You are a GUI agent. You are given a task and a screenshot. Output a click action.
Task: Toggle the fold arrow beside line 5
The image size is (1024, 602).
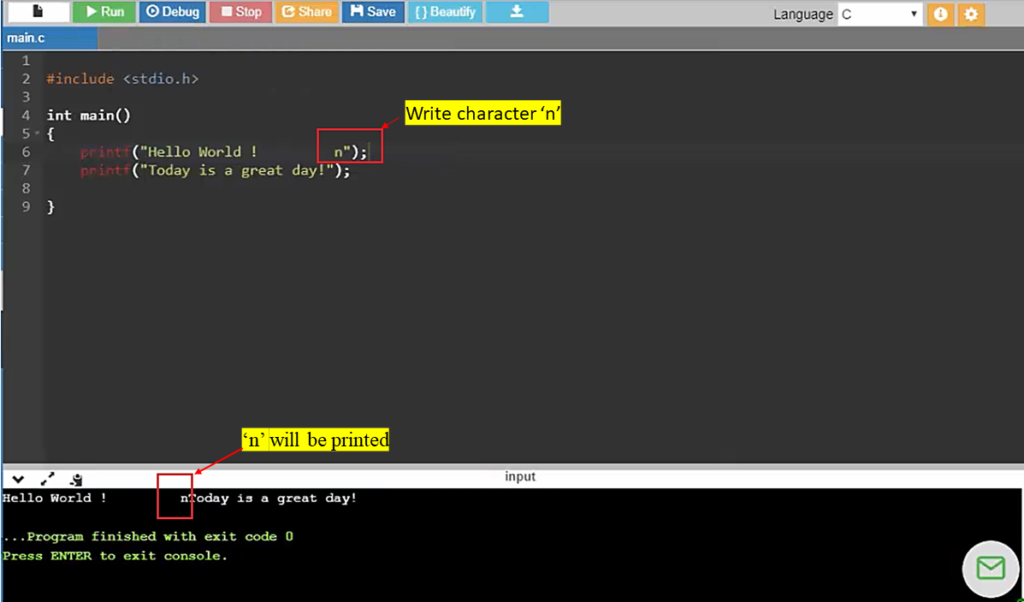[38, 134]
